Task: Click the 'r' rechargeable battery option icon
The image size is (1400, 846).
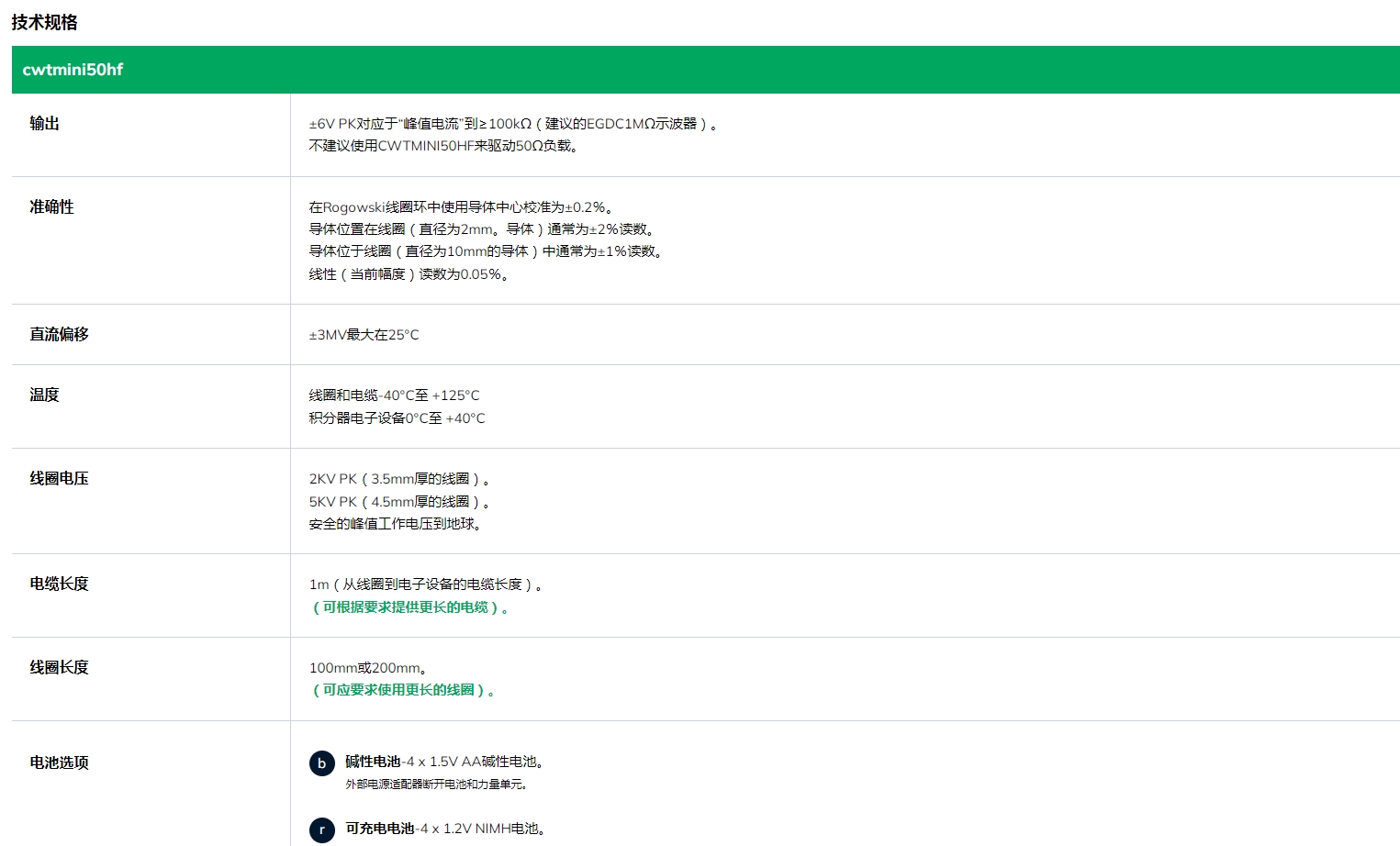Action: [320, 829]
